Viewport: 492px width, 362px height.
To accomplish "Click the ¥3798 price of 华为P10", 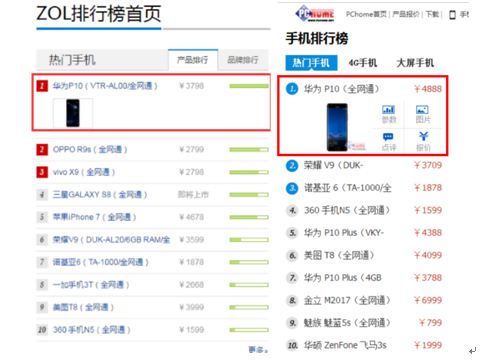I will point(192,86).
